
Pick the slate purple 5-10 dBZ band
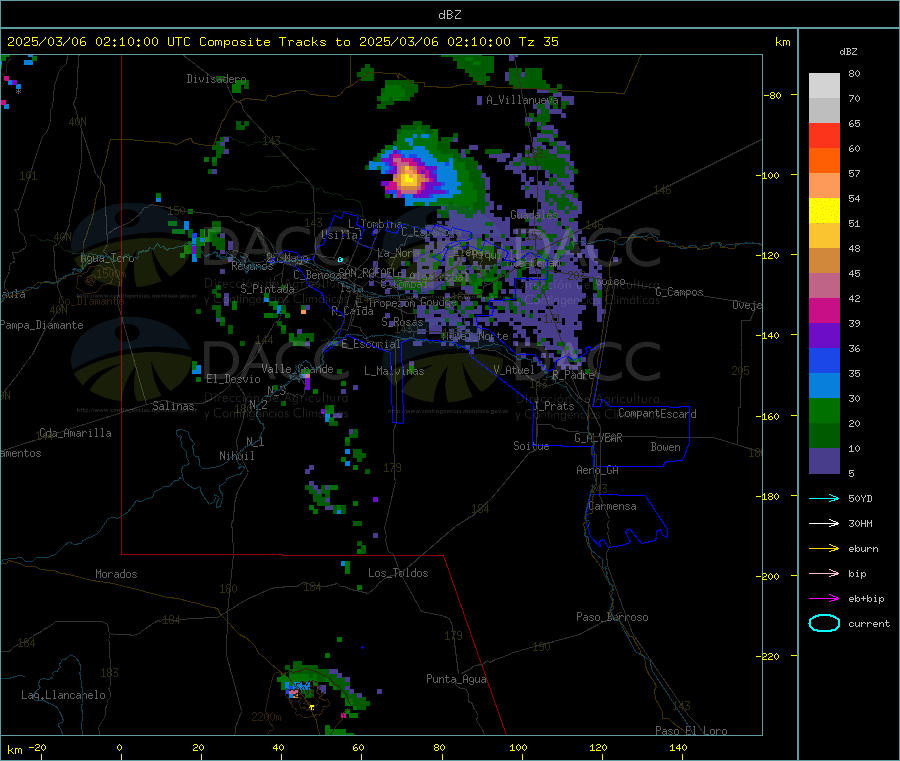tap(824, 461)
